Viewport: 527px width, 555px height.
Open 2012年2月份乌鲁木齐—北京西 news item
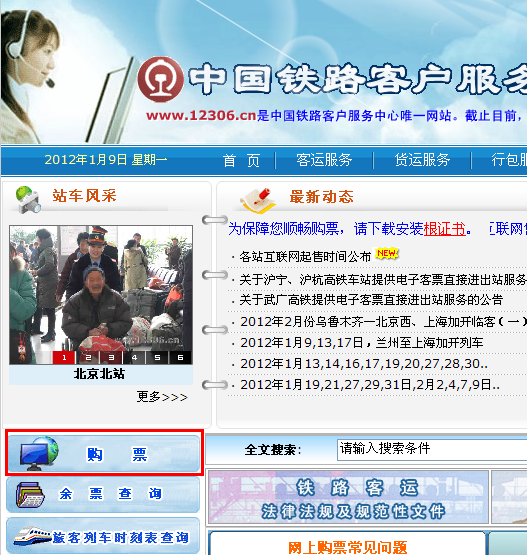click(x=383, y=322)
